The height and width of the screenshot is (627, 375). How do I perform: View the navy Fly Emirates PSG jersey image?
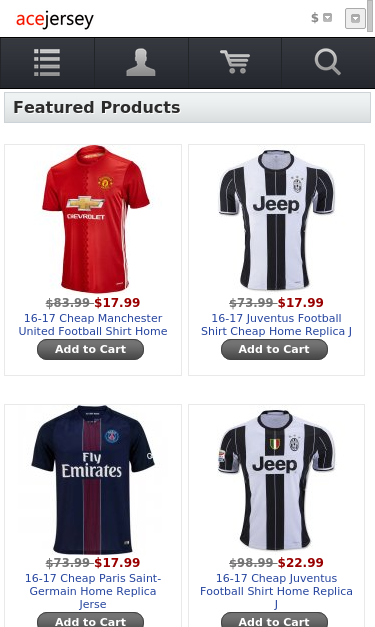(93, 480)
